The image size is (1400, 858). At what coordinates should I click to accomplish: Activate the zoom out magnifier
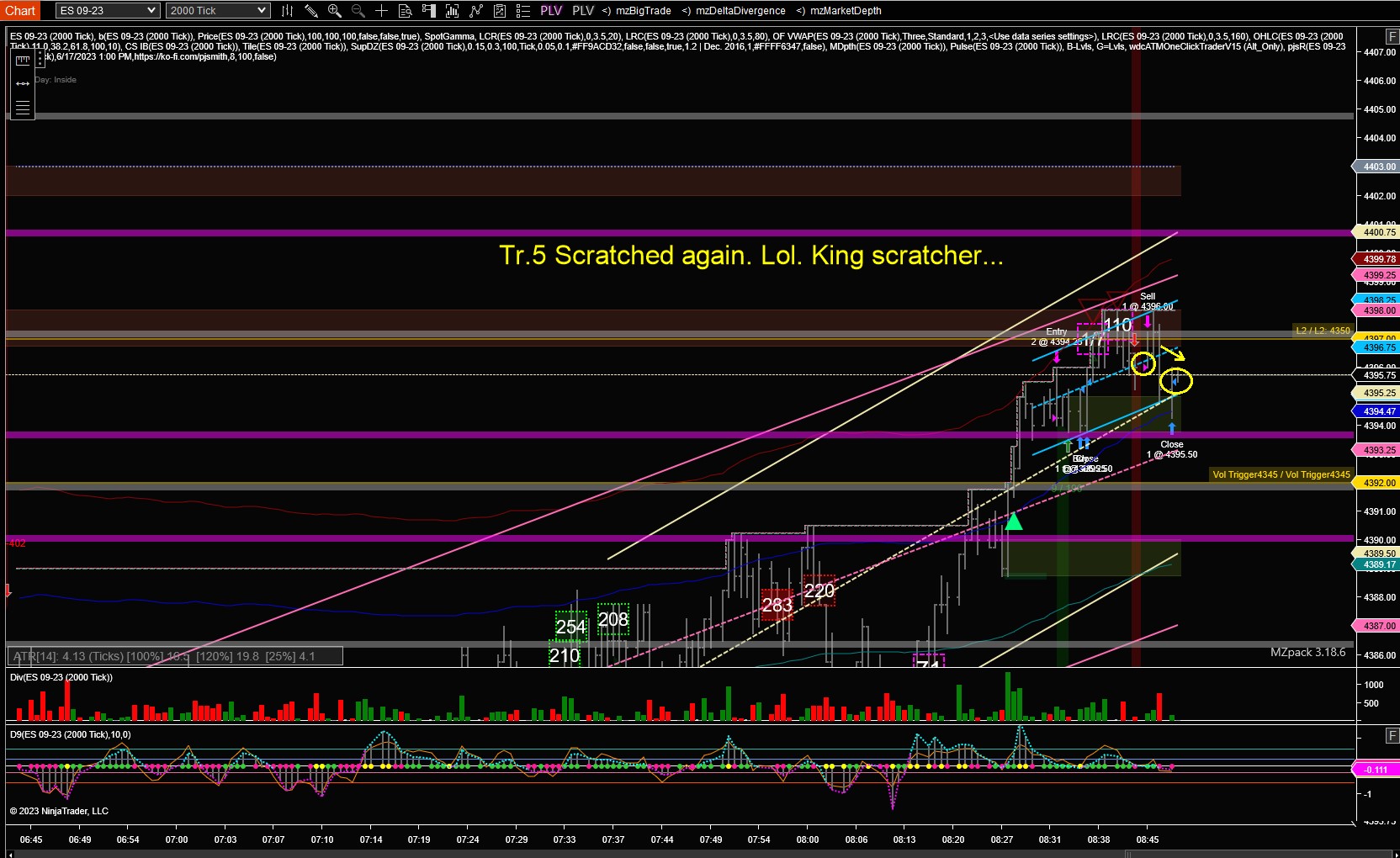(358, 11)
